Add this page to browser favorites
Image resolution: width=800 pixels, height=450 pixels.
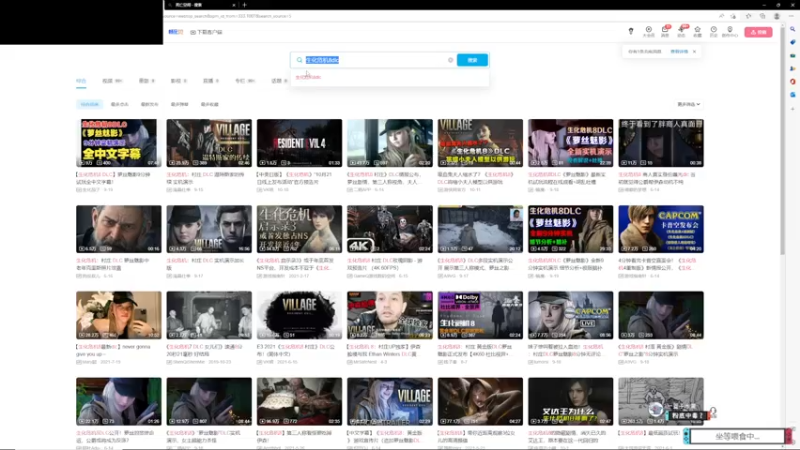point(733,16)
